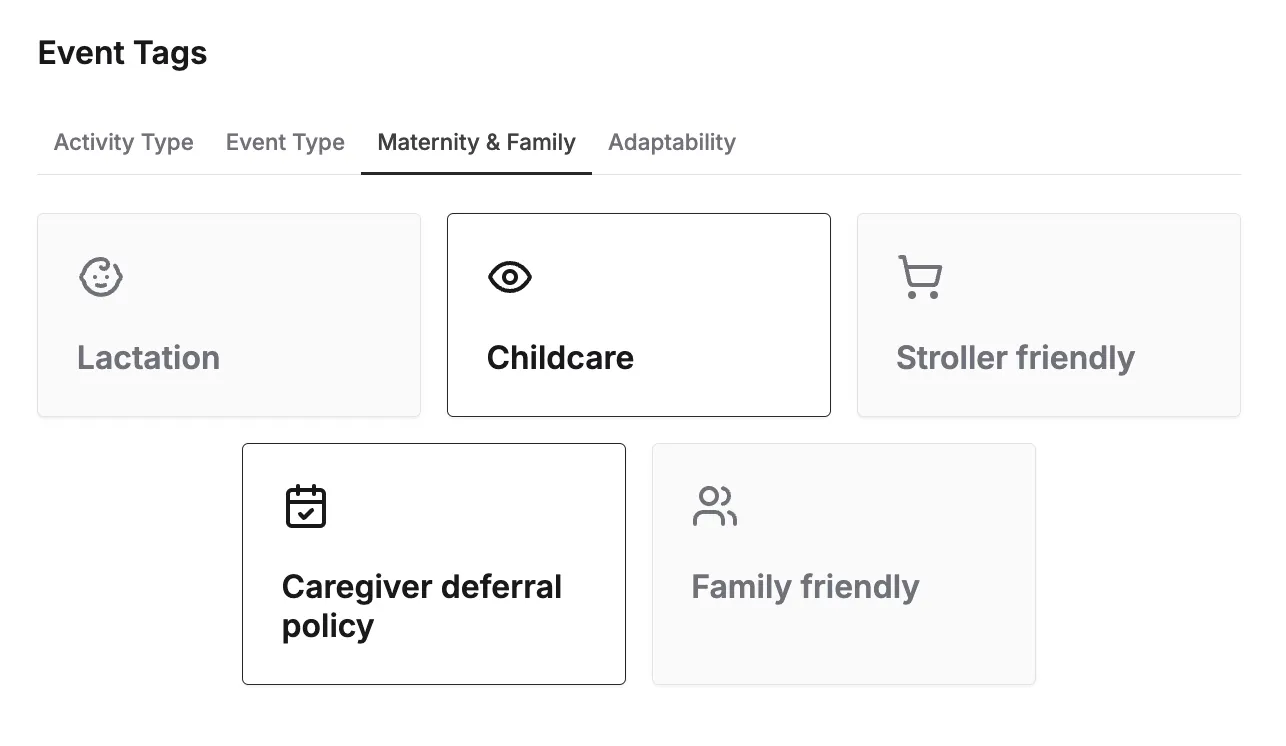Go to the Adaptability tab
The height and width of the screenshot is (746, 1286).
(x=672, y=142)
